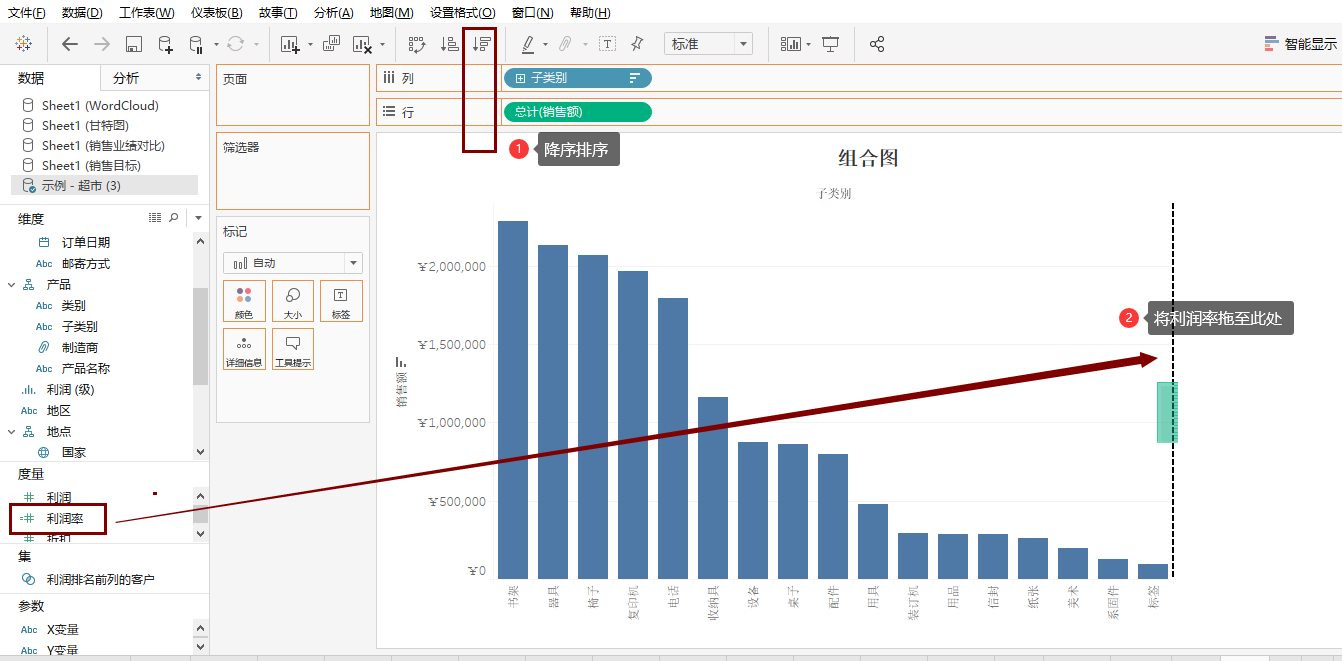Click the search fields magnifier icon
This screenshot has height=661, width=1342.
pos(174,217)
